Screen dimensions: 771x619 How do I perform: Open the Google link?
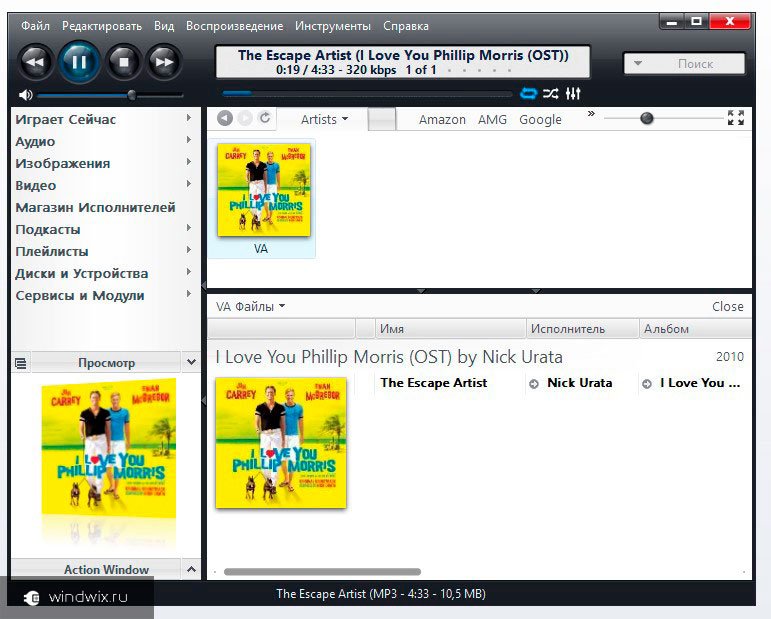click(540, 119)
